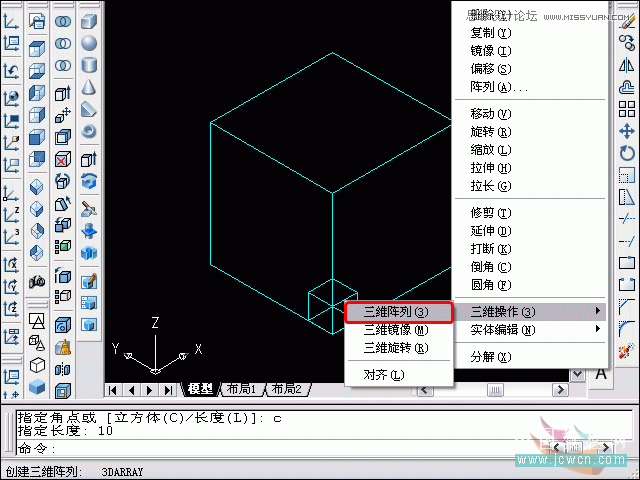Screen dimensions: 640x480
Task: Choose 对齐(L) from the submenu
Action: (x=399, y=374)
